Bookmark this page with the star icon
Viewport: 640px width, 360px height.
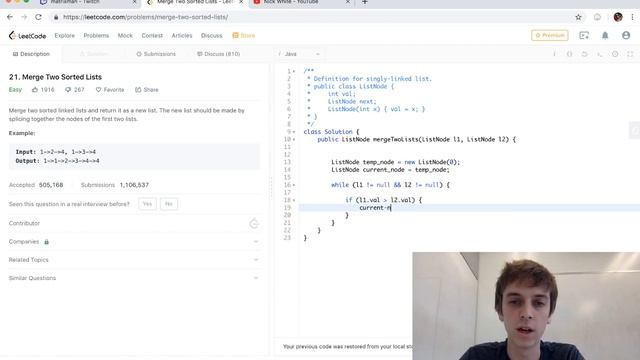click(578, 17)
